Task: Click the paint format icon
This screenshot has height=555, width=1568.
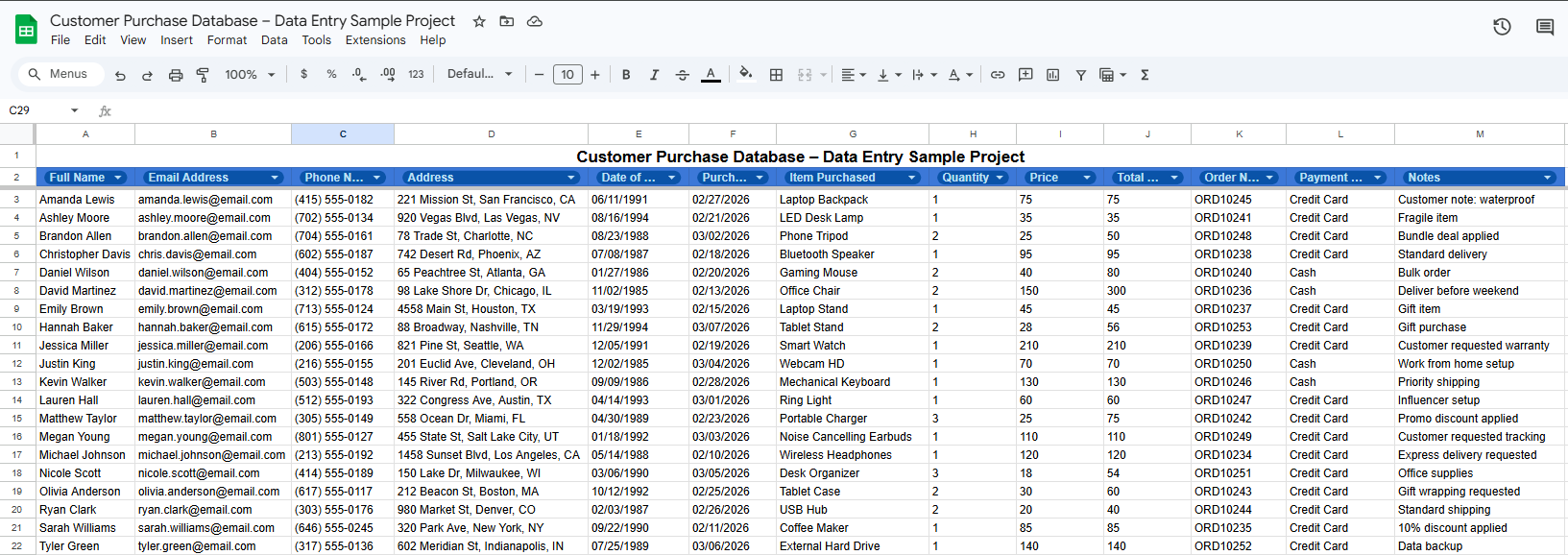Action: click(x=203, y=75)
